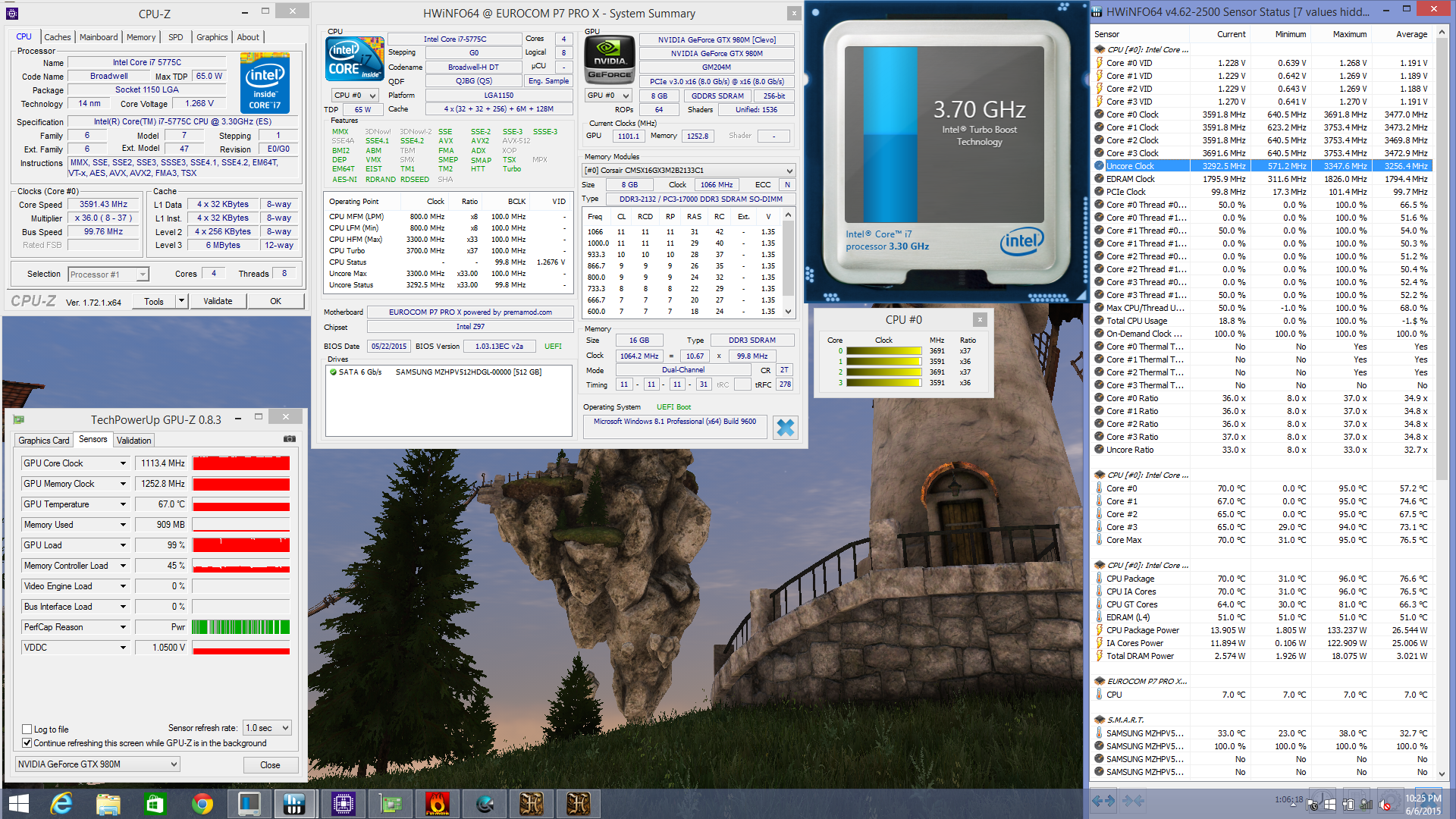This screenshot has width=1456, height=819.
Task: Click the Windows Start button
Action: tap(18, 803)
